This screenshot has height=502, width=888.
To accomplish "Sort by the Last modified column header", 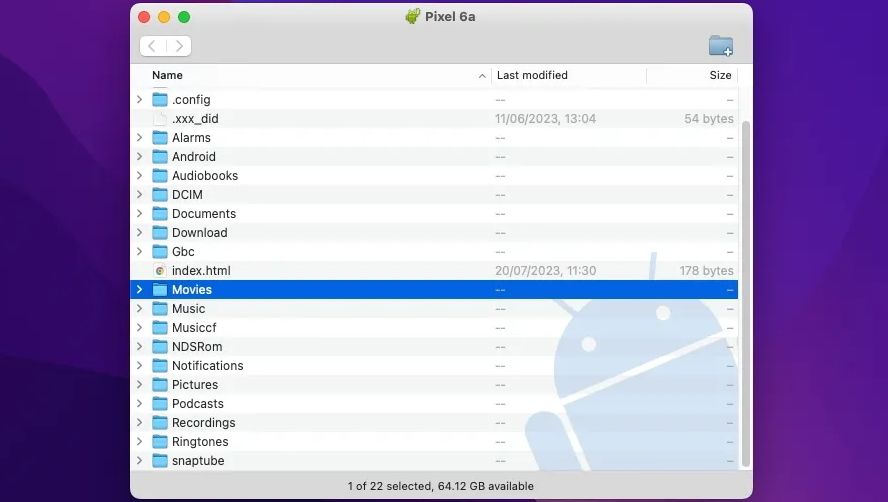I will [x=569, y=75].
